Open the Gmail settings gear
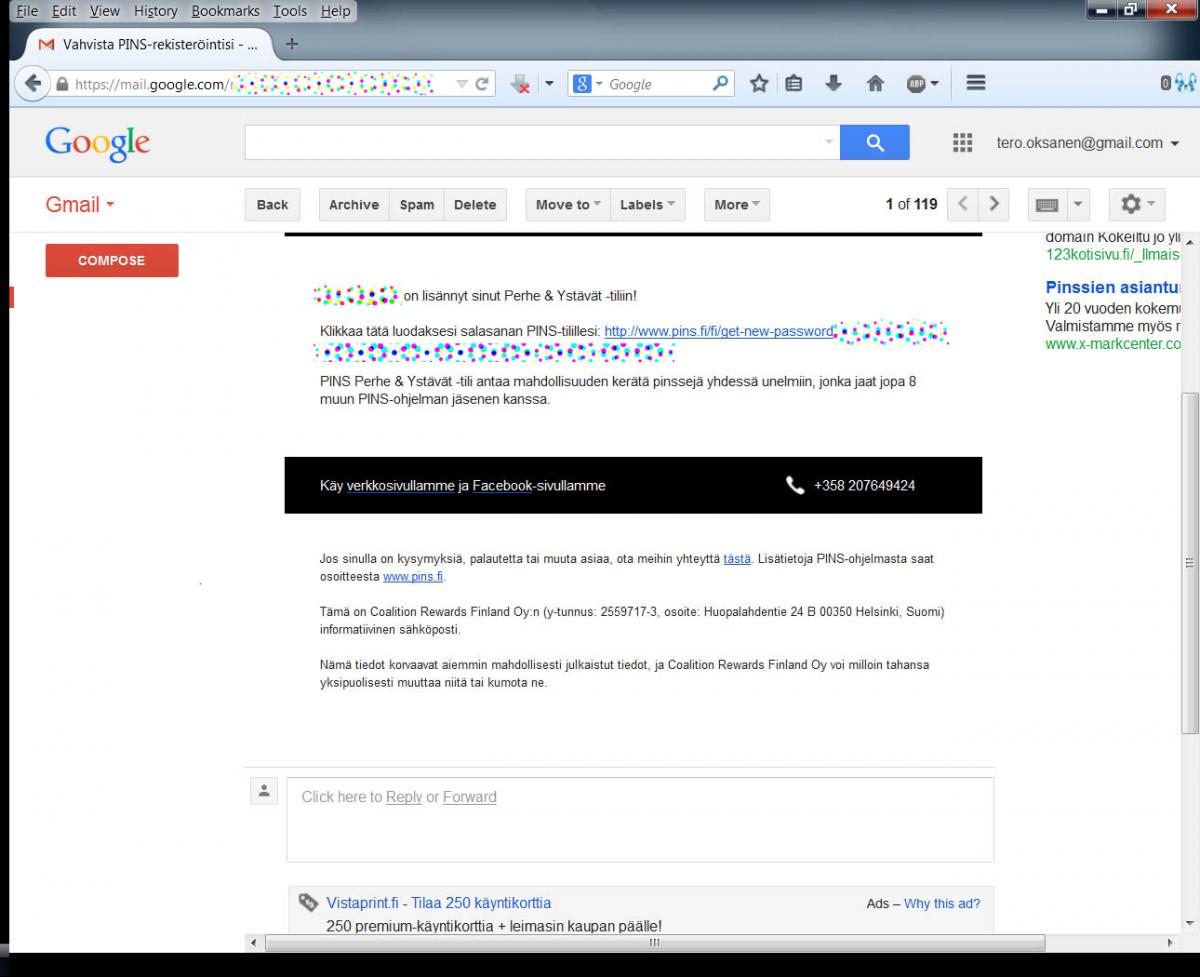This screenshot has height=977, width=1200. [x=1137, y=204]
